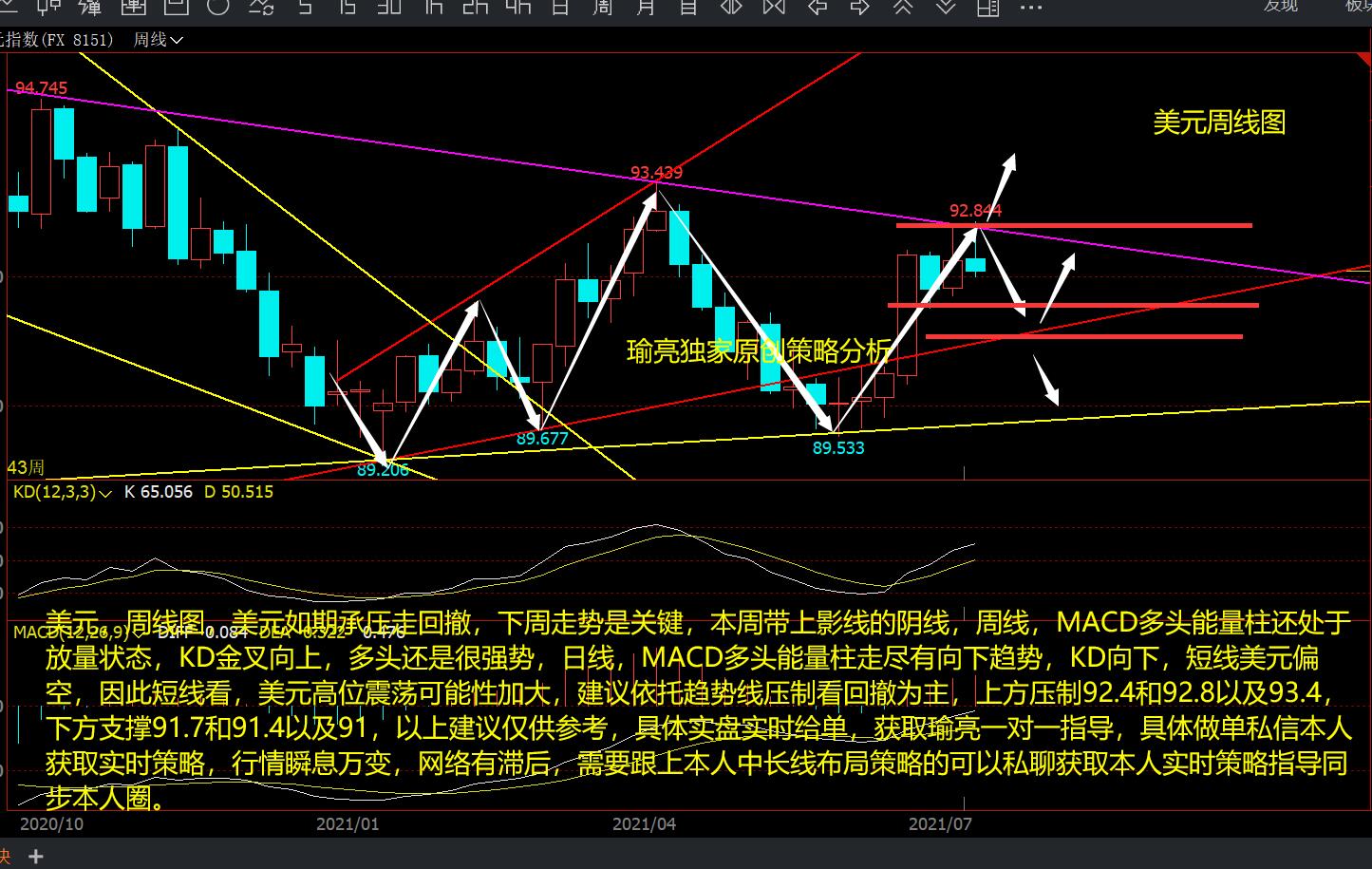Click the left arrow icon in toolbar
Viewport: 1372px width, 869px height.
(x=818, y=8)
